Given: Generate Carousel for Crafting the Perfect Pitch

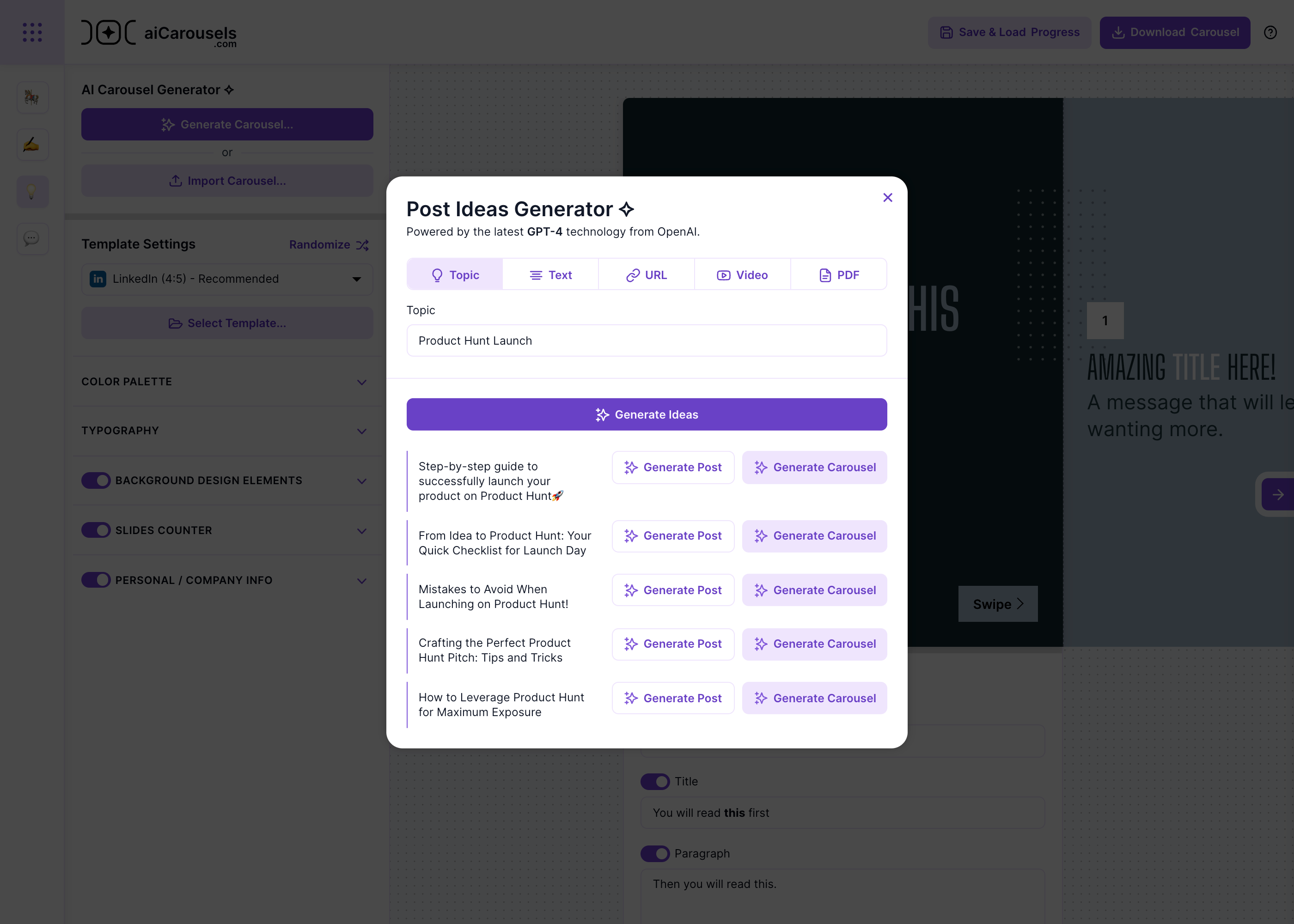Looking at the screenshot, I should [x=814, y=644].
